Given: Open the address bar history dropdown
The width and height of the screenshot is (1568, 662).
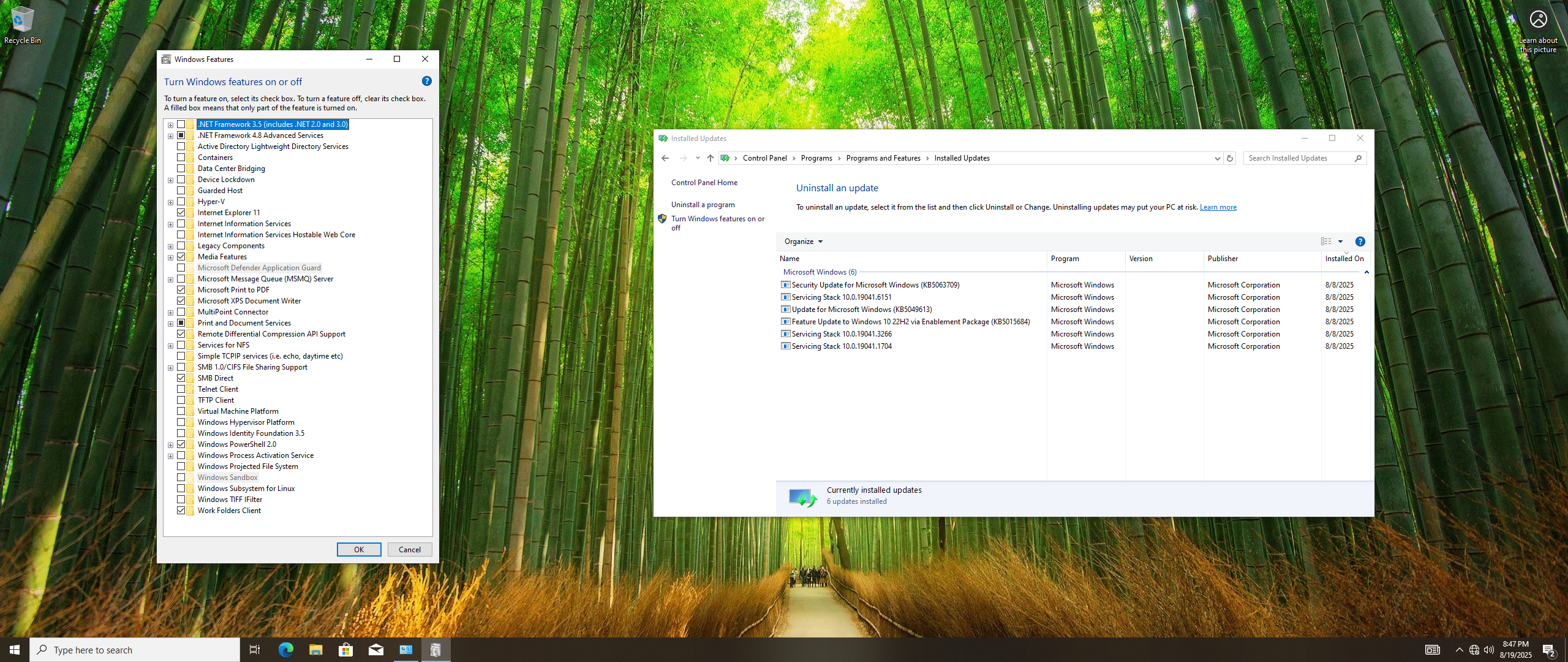Looking at the screenshot, I should (1217, 158).
